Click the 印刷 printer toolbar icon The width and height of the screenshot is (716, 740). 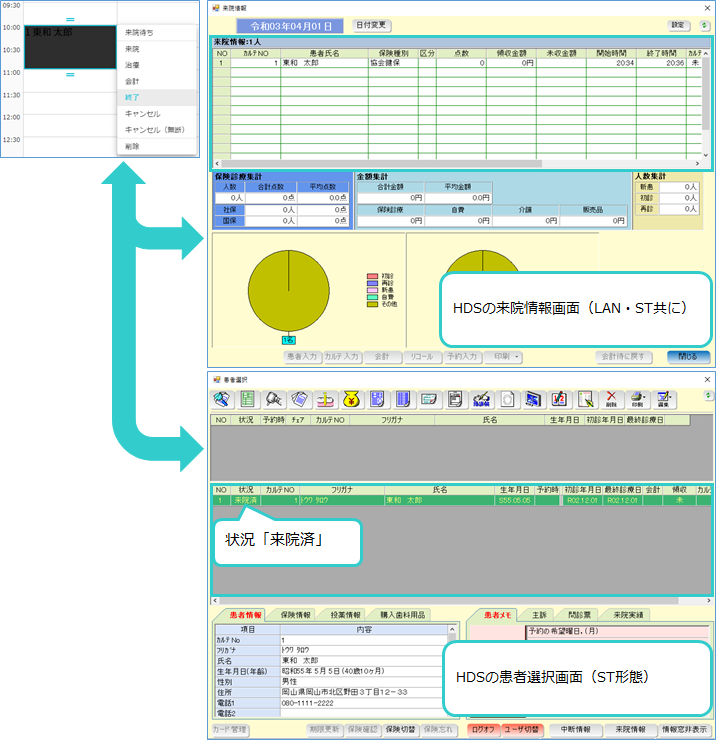pos(638,400)
